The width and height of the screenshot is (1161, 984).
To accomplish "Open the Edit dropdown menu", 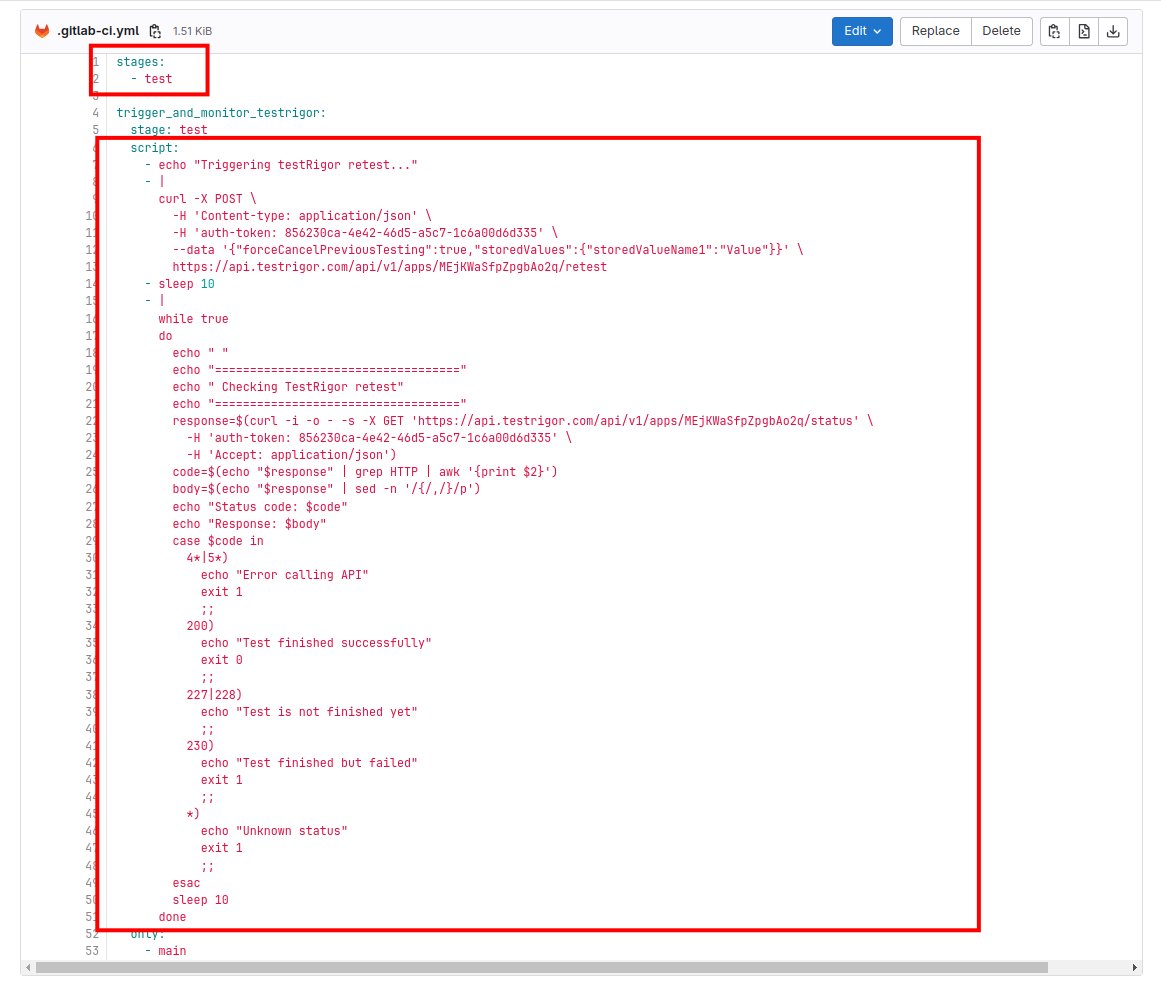I will coord(861,31).
